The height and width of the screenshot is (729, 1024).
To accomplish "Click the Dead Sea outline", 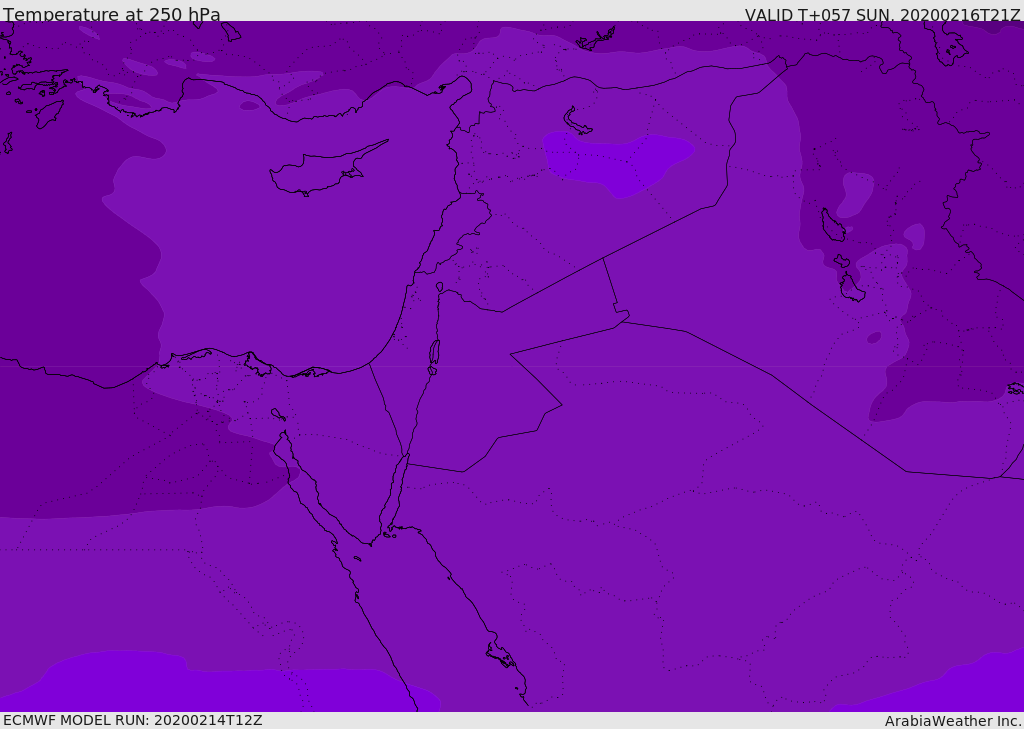I will coord(434,353).
